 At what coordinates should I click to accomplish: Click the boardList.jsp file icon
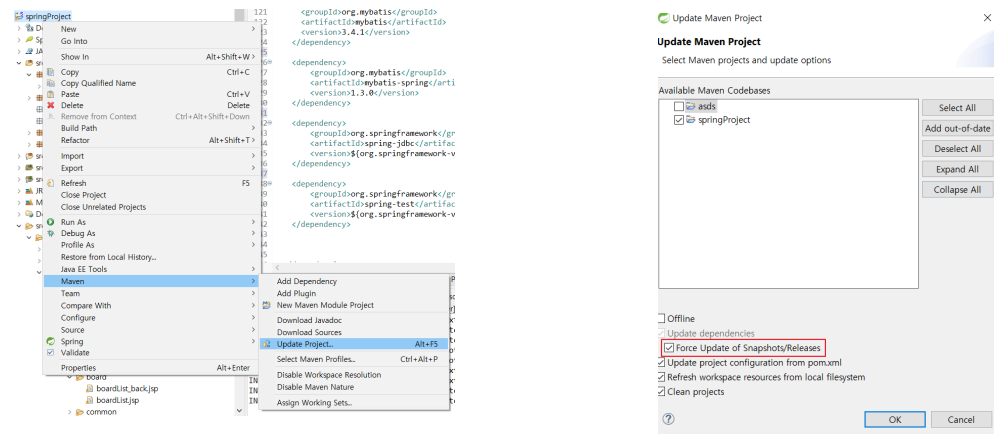pyautogui.click(x=90, y=400)
